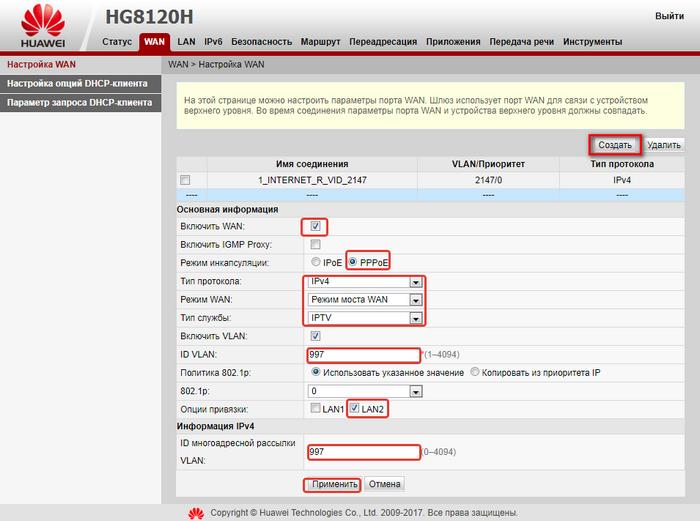
Task: Select the PPPoE encapsulation radio button
Action: pos(353,262)
